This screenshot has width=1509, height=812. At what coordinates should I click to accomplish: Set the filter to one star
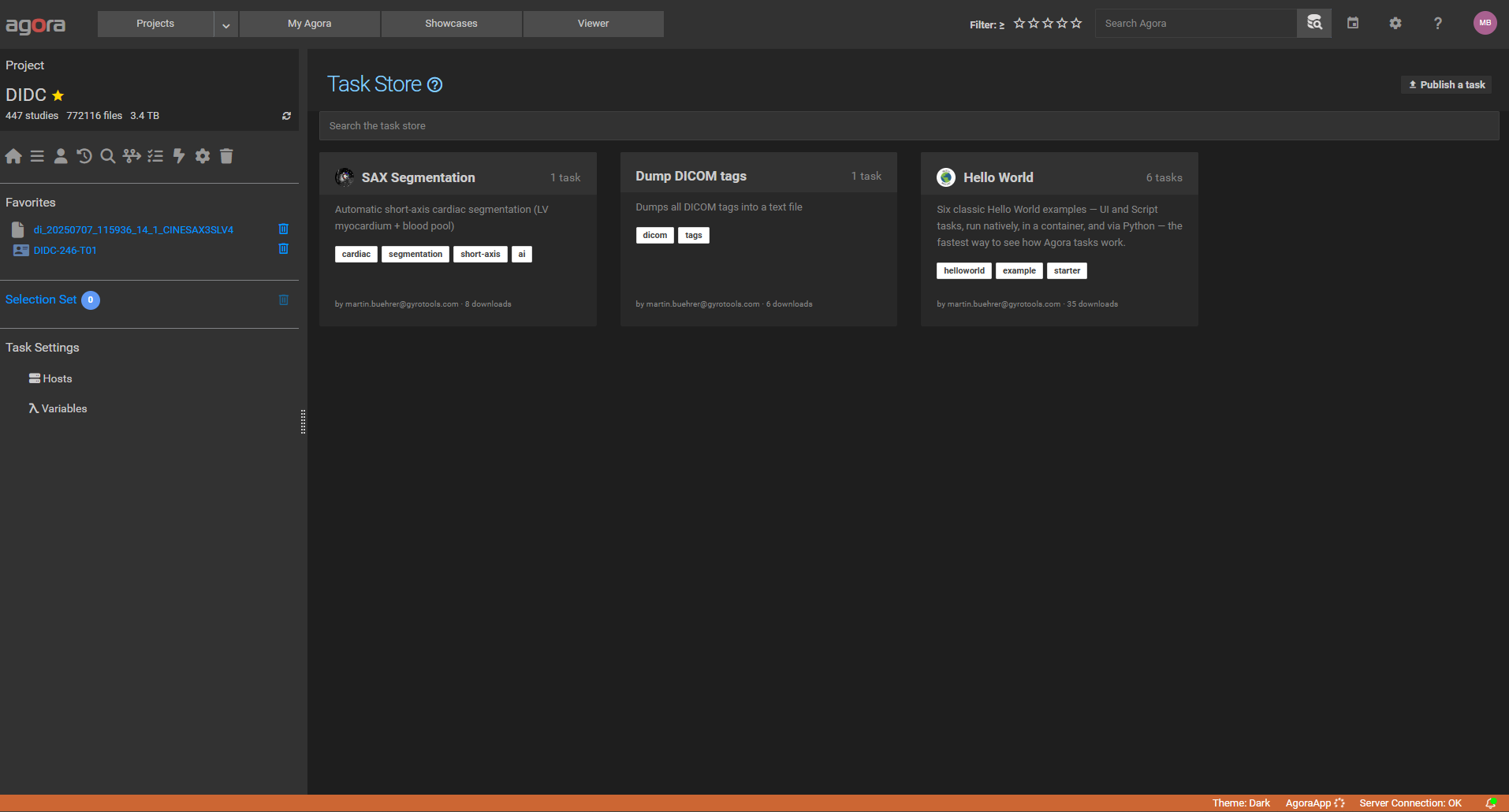pyautogui.click(x=1019, y=24)
